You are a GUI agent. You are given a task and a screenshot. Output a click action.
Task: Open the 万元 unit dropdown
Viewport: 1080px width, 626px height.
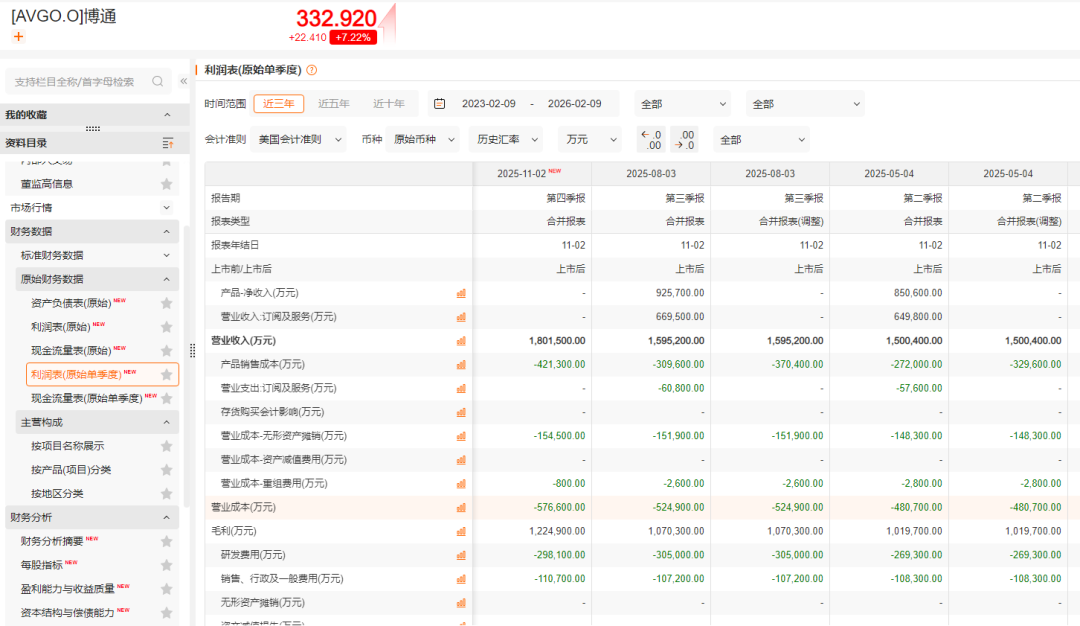[x=592, y=139]
